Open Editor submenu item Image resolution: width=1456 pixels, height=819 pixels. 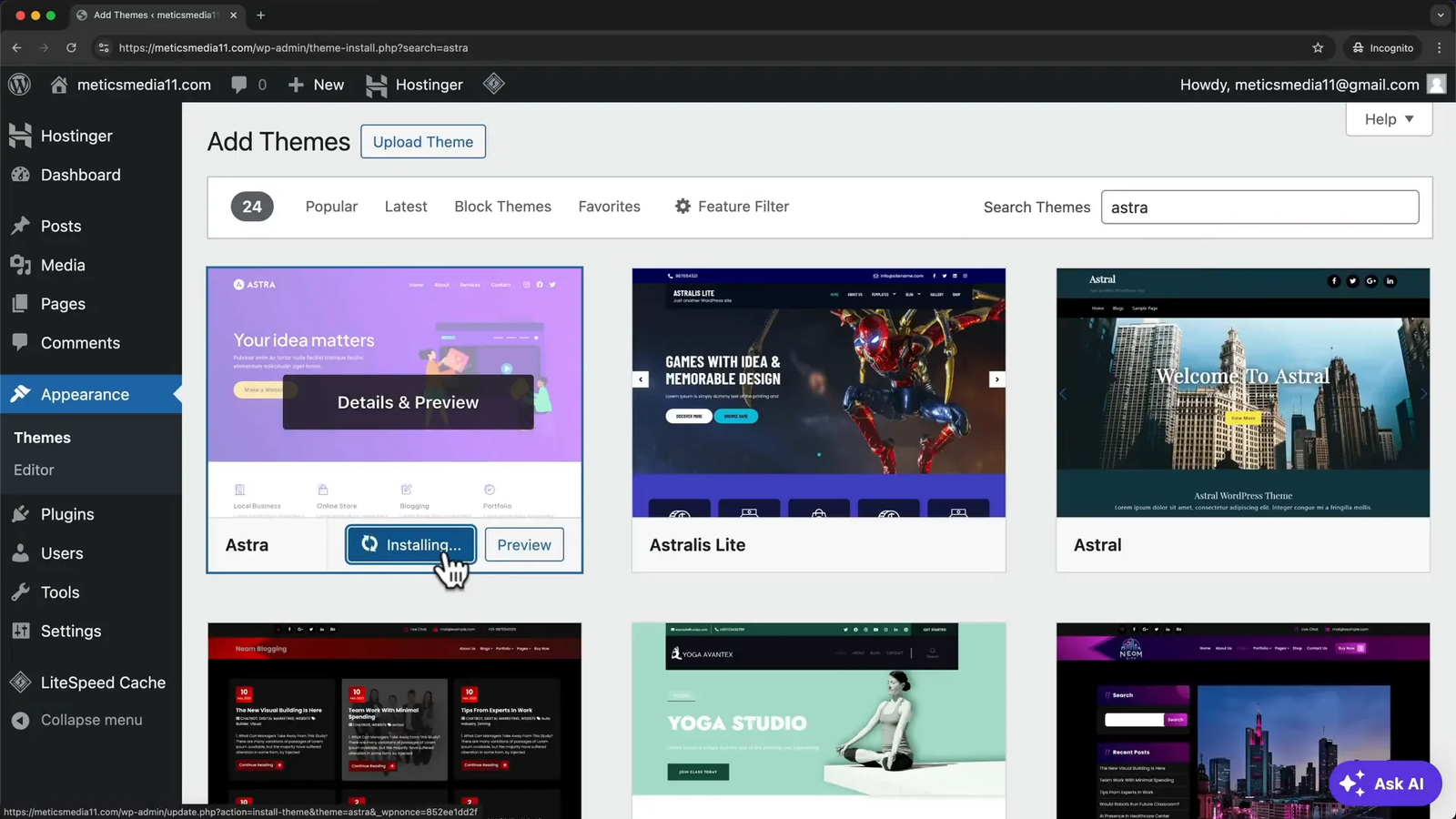[34, 470]
